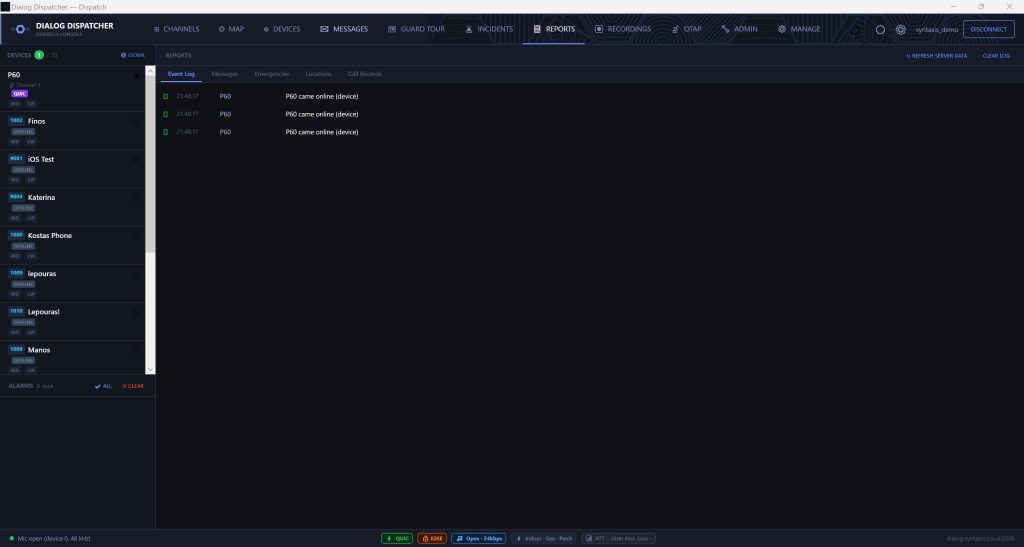This screenshot has height=547, width=1024.
Task: Select the P60 device in the list
Action: pos(72,89)
